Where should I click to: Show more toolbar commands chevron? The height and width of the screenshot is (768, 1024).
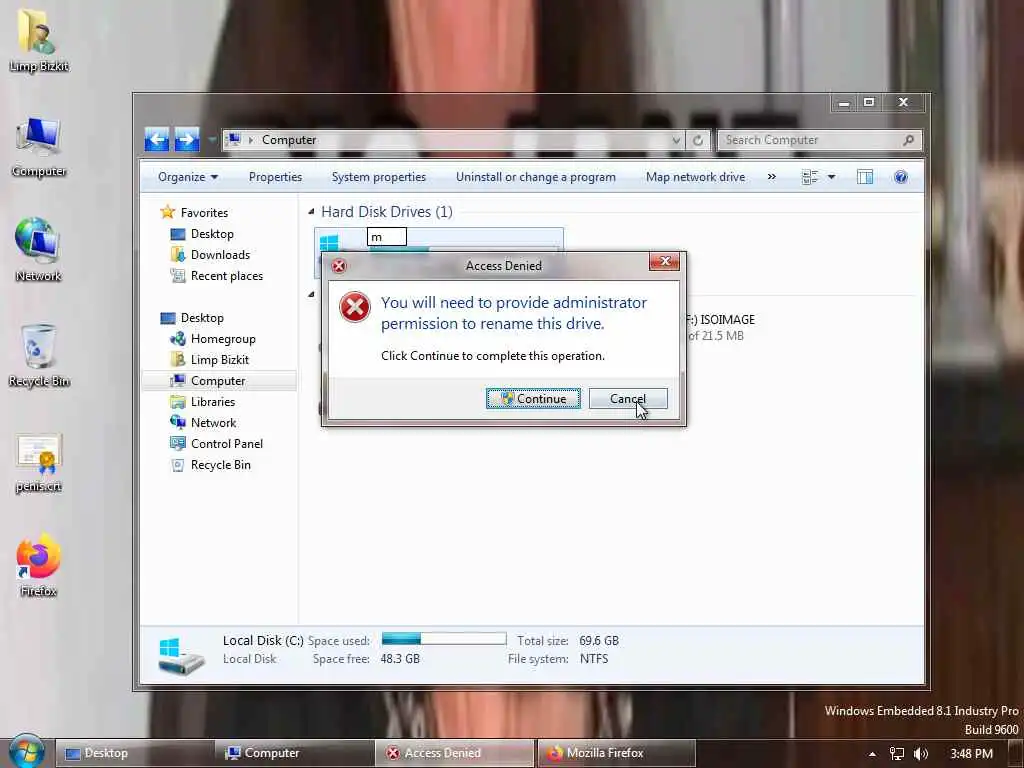click(771, 177)
